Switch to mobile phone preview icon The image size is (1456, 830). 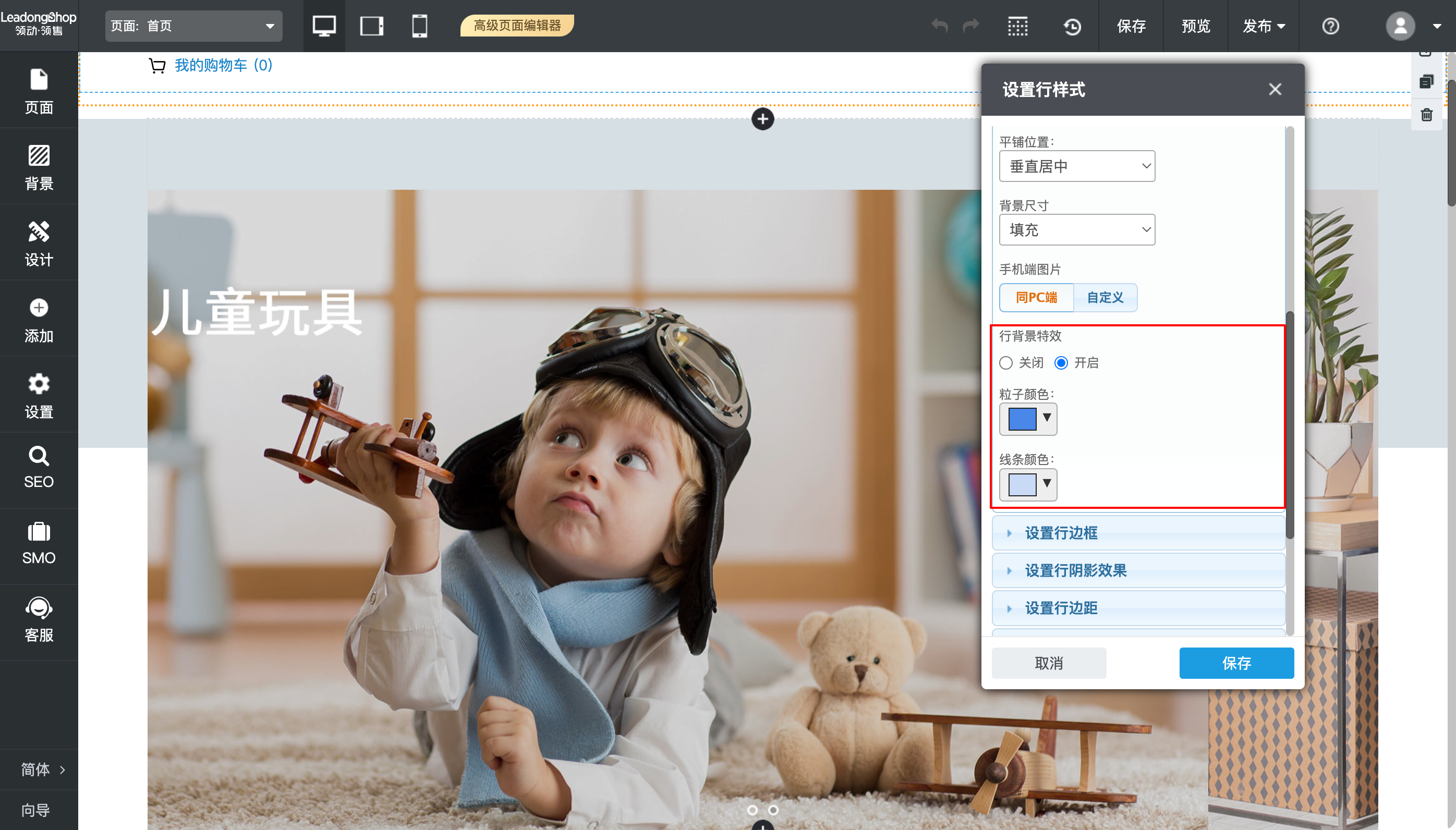click(420, 26)
